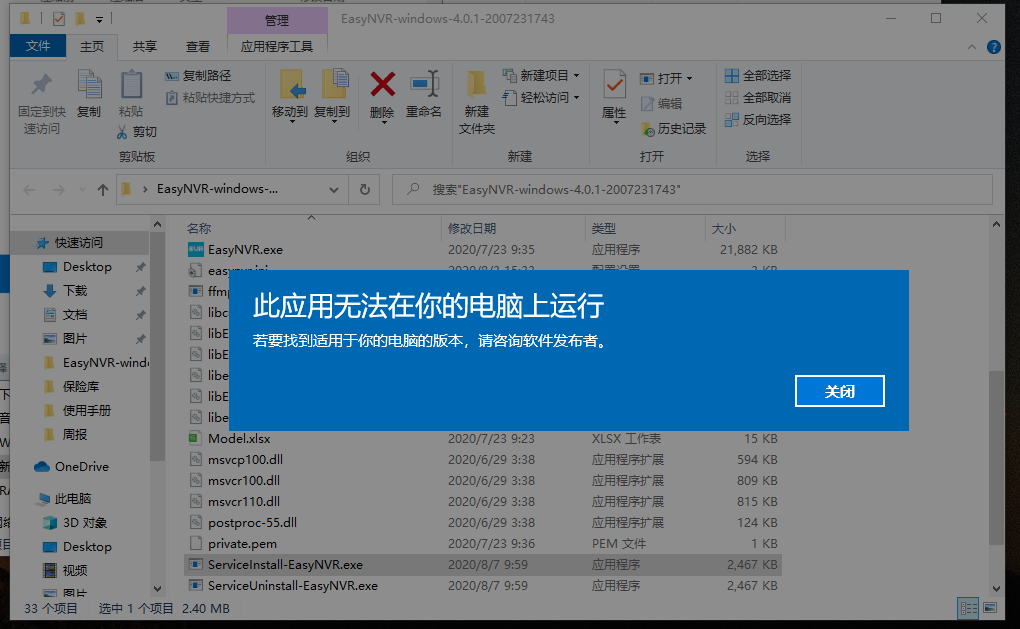Click 反向选择 invert selection

click(758, 120)
